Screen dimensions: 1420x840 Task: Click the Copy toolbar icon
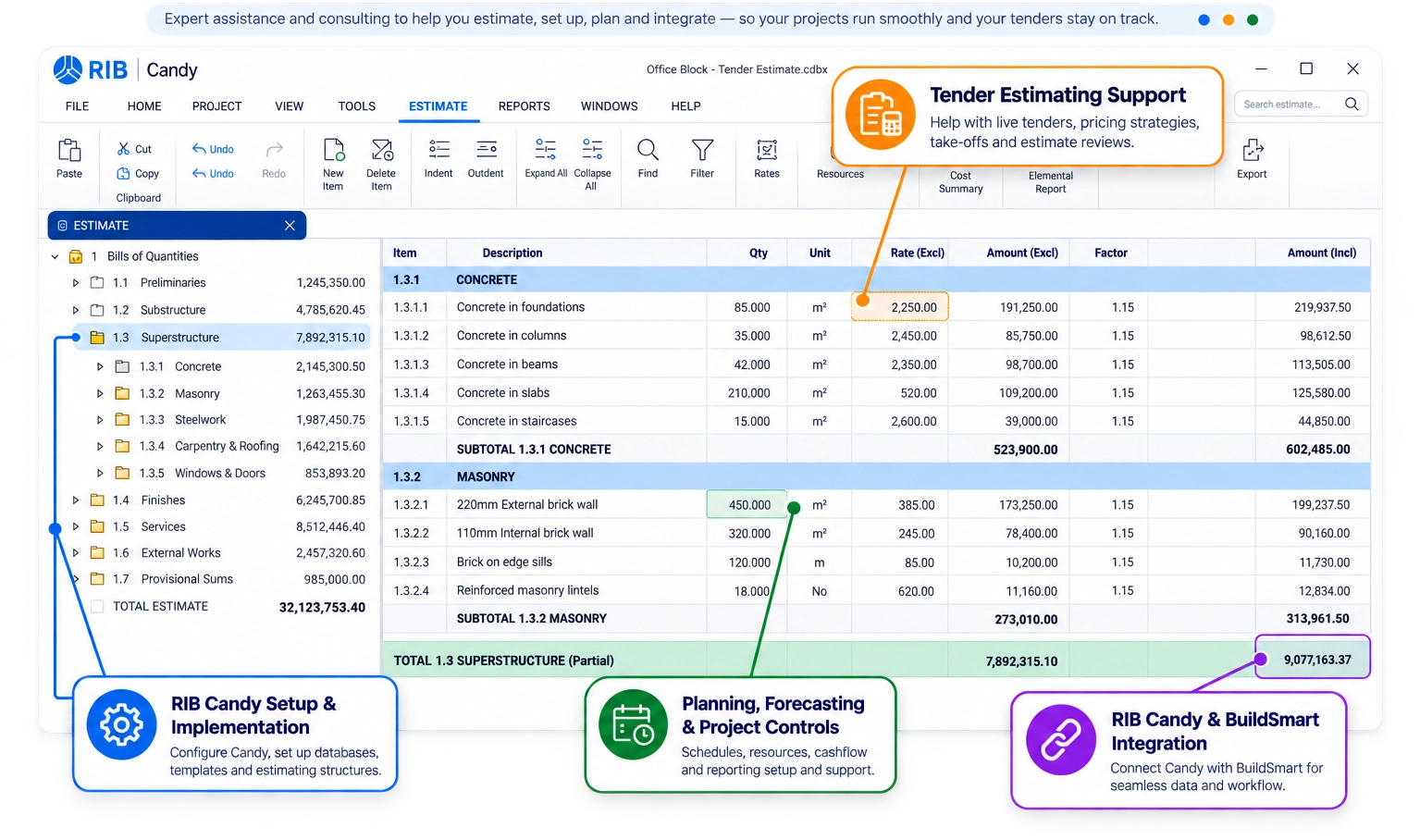coord(123,173)
